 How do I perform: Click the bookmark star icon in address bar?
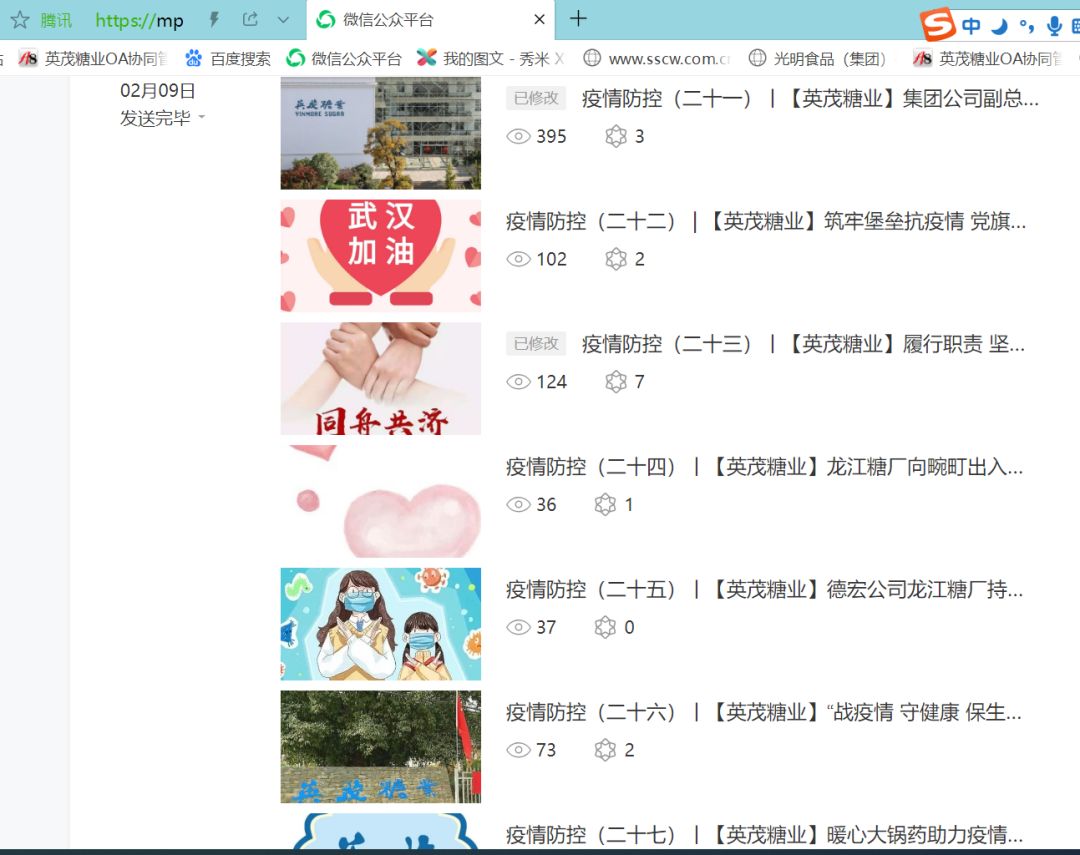click(x=19, y=20)
